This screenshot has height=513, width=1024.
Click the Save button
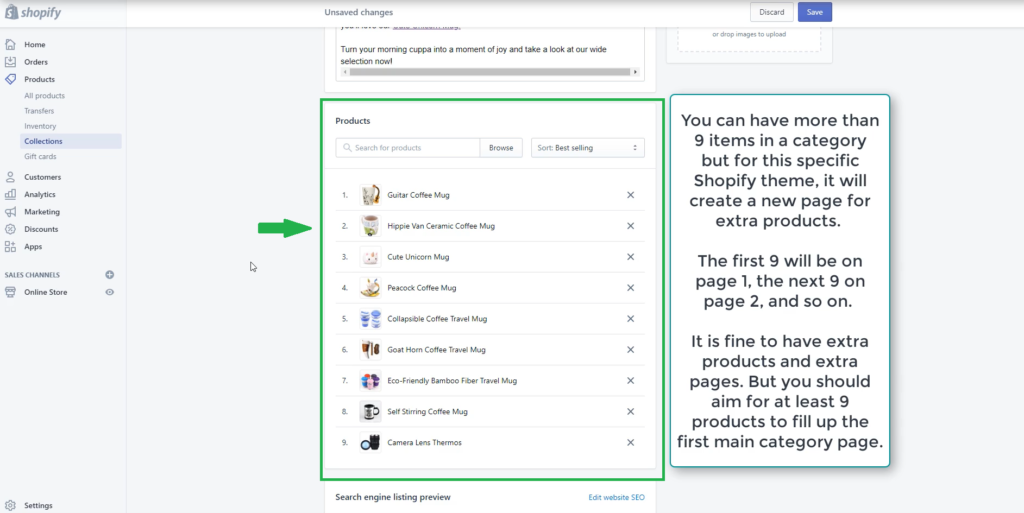[x=815, y=12]
